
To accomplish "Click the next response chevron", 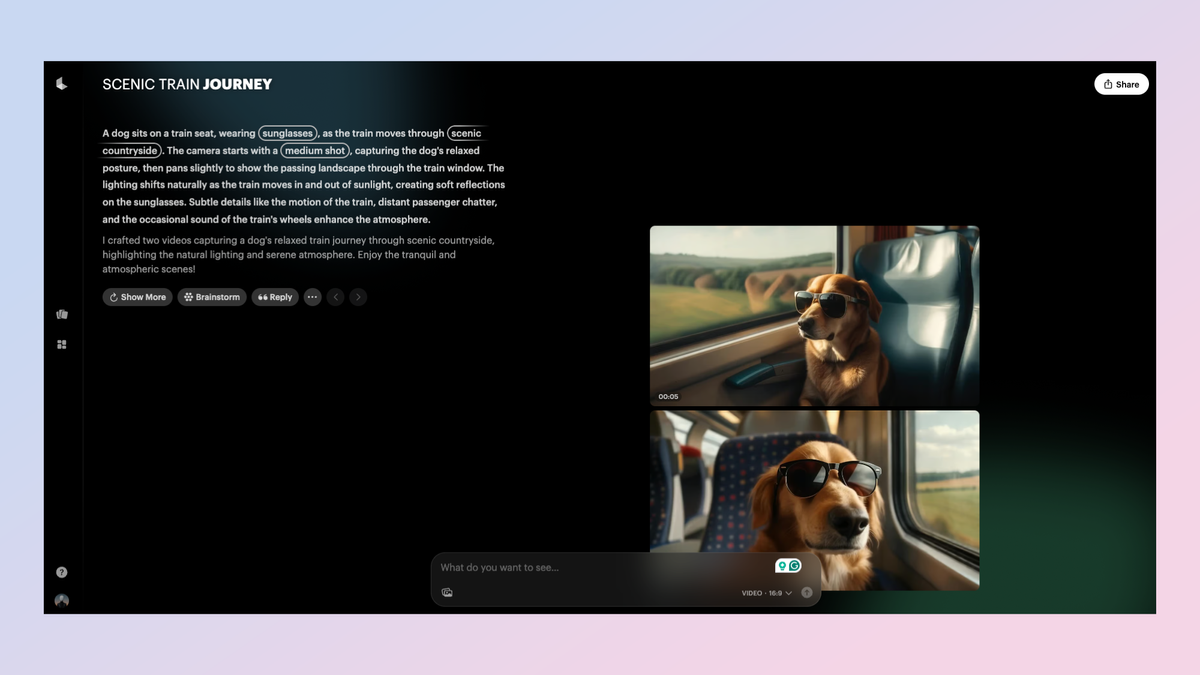I will coord(358,297).
